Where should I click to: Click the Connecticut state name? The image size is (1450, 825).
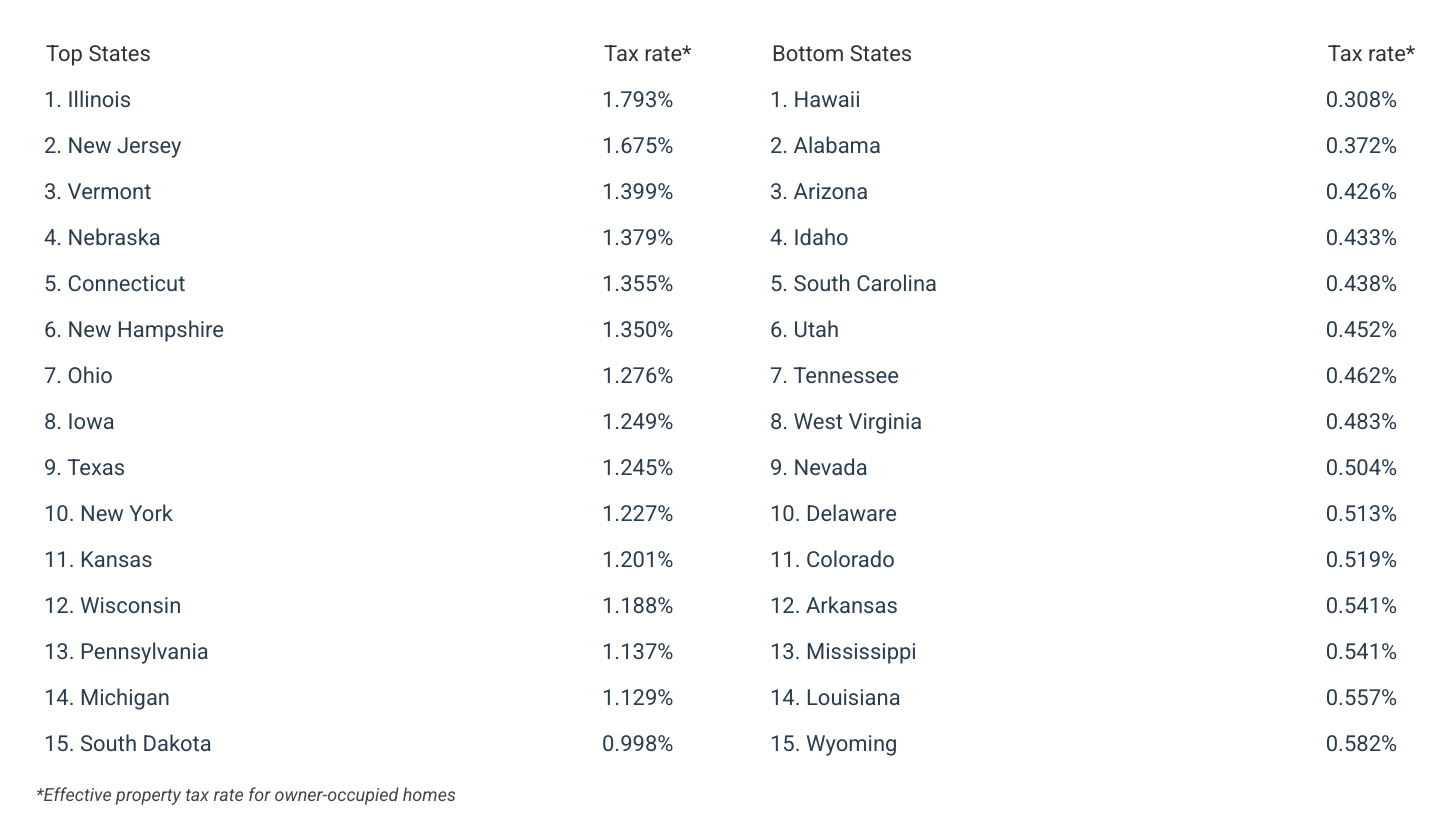[115, 284]
